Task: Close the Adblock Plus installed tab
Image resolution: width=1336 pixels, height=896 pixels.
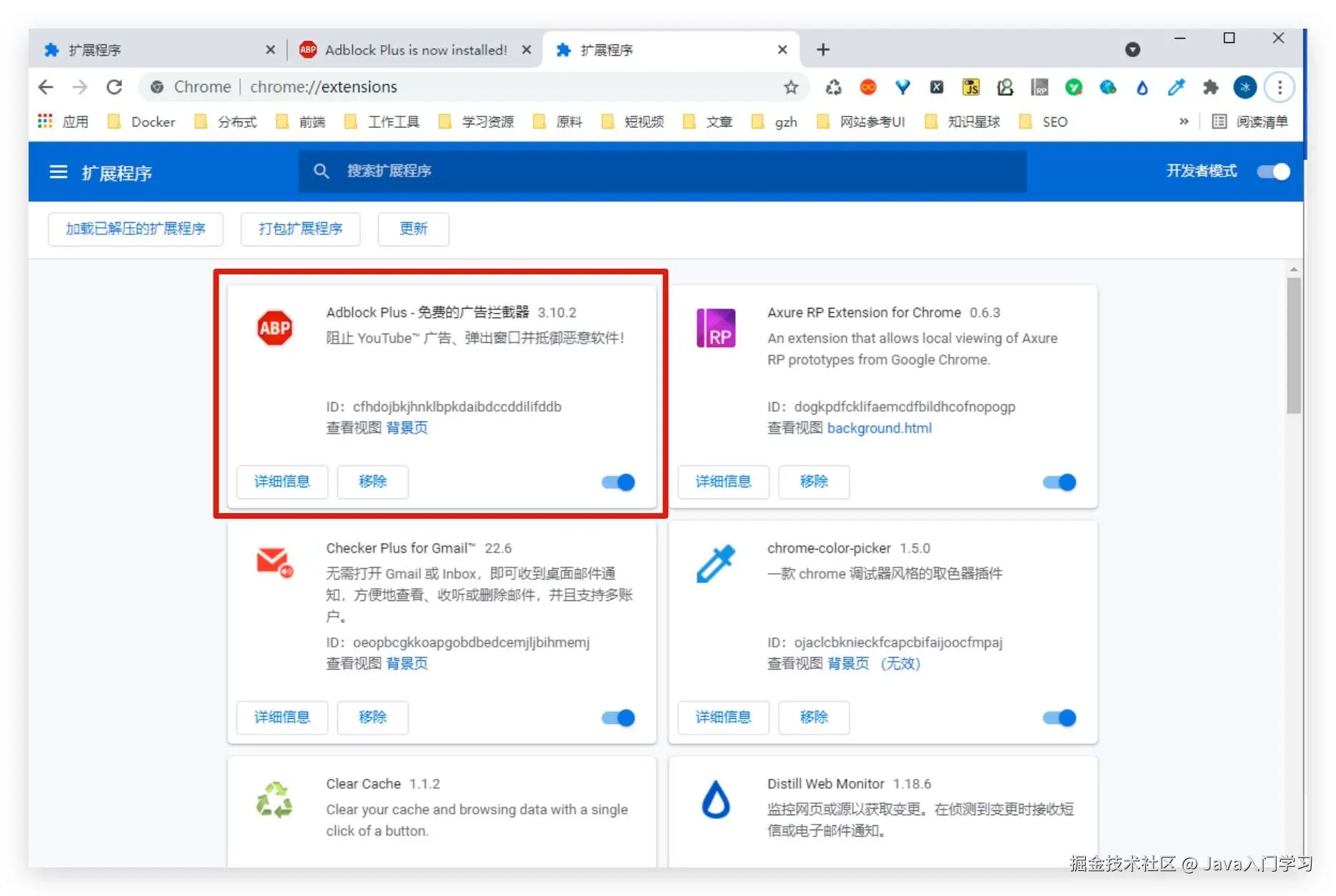Action: [527, 49]
